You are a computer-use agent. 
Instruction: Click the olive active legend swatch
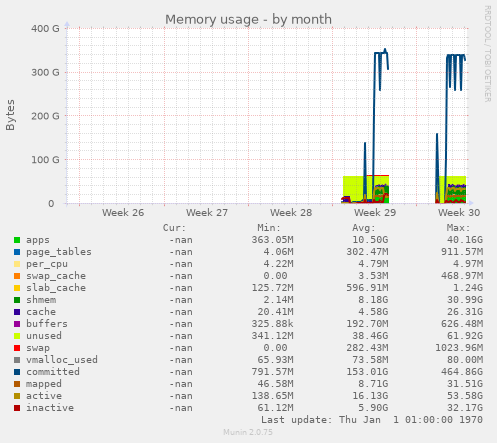click(17, 396)
